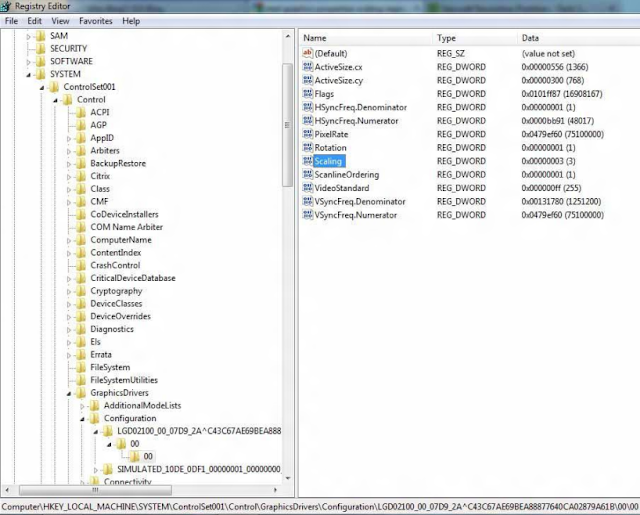Select the PixelRate REG_DWORD type cell
Image resolution: width=640 pixels, height=515 pixels.
click(461, 134)
